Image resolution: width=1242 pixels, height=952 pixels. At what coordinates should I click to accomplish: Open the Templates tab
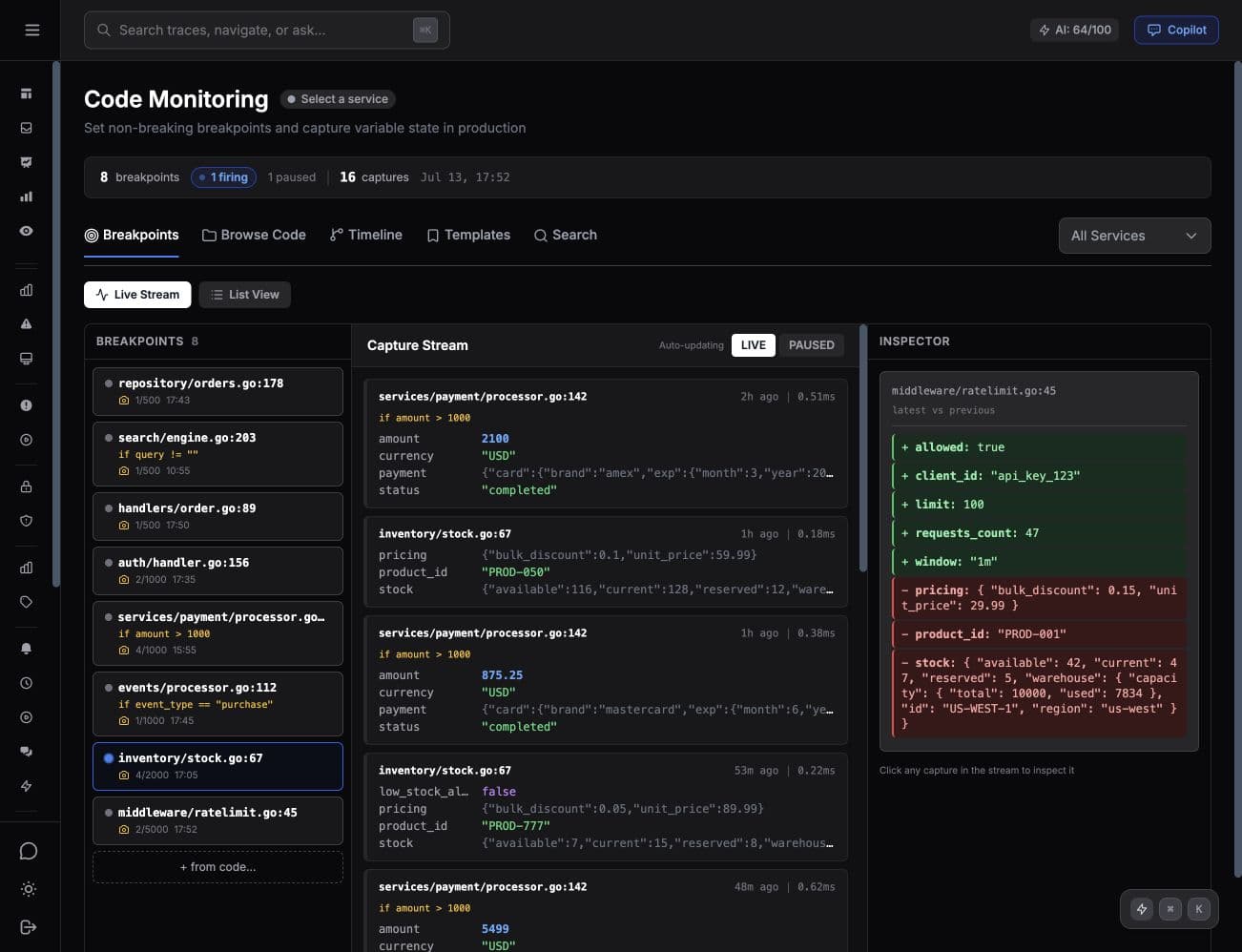click(468, 235)
